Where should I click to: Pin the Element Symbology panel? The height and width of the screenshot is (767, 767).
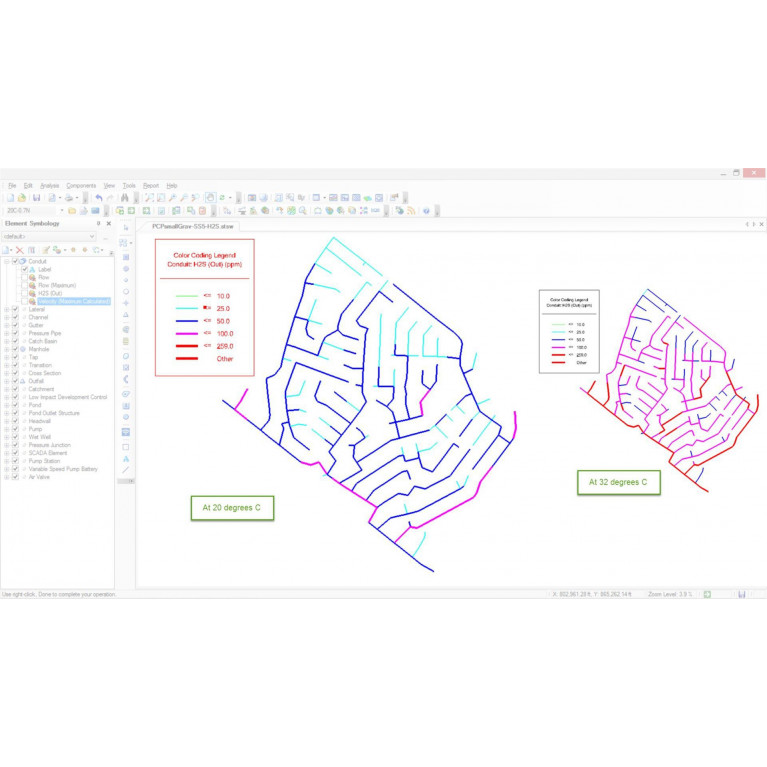pos(98,224)
